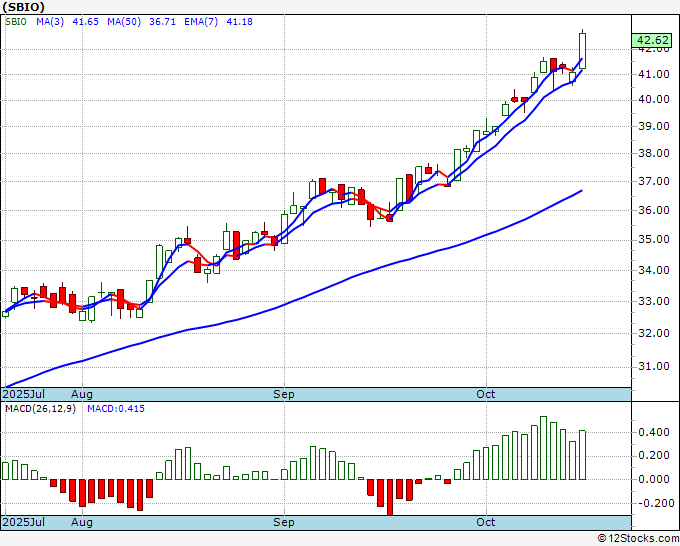Image resolution: width=680 pixels, height=546 pixels.
Task: Click the 41.00 price axis label
Action: [654, 74]
